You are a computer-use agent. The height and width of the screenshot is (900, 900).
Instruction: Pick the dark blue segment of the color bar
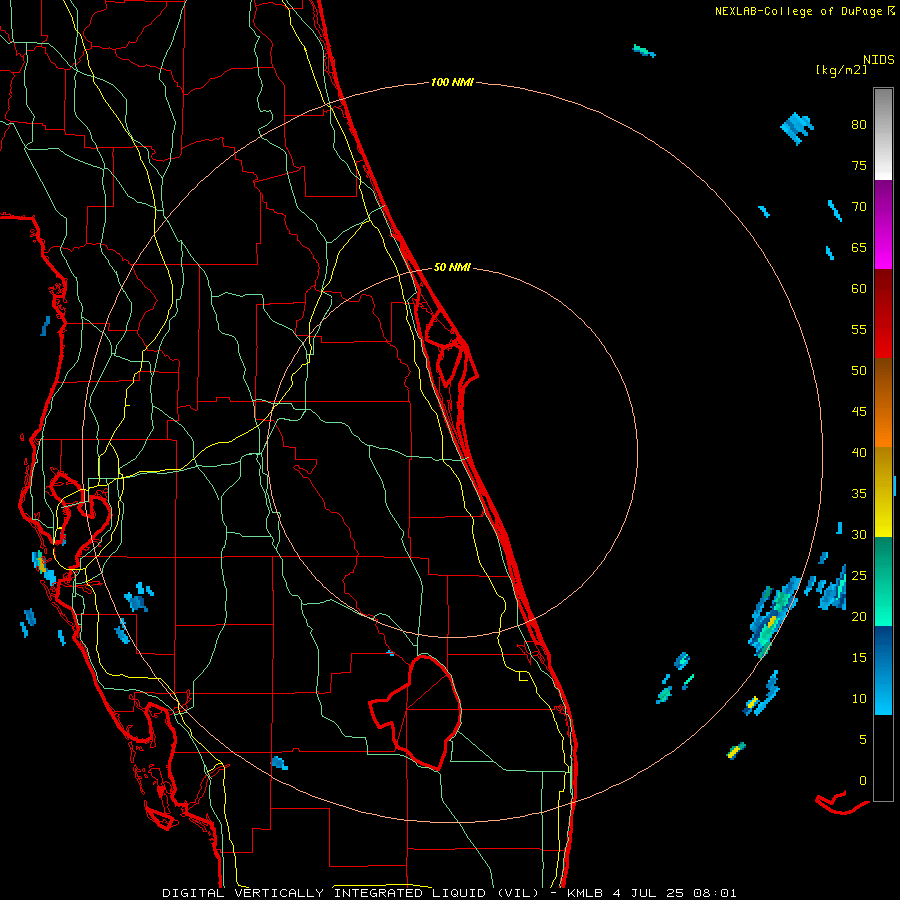point(883,670)
